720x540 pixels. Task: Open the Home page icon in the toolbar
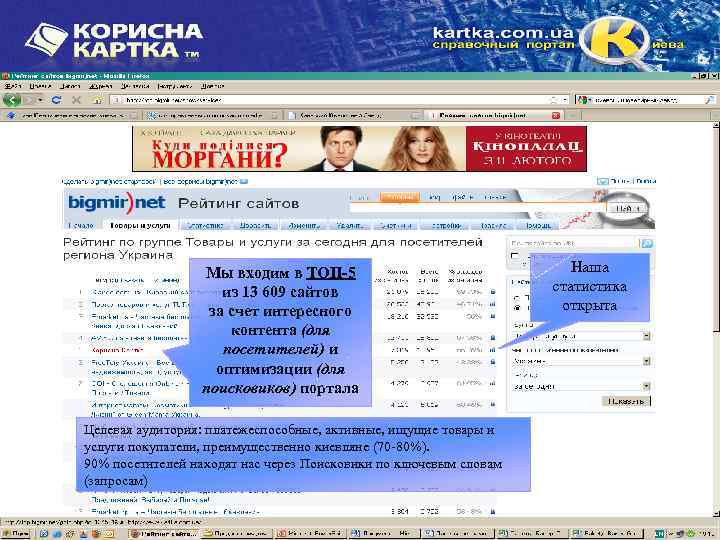(x=96, y=100)
